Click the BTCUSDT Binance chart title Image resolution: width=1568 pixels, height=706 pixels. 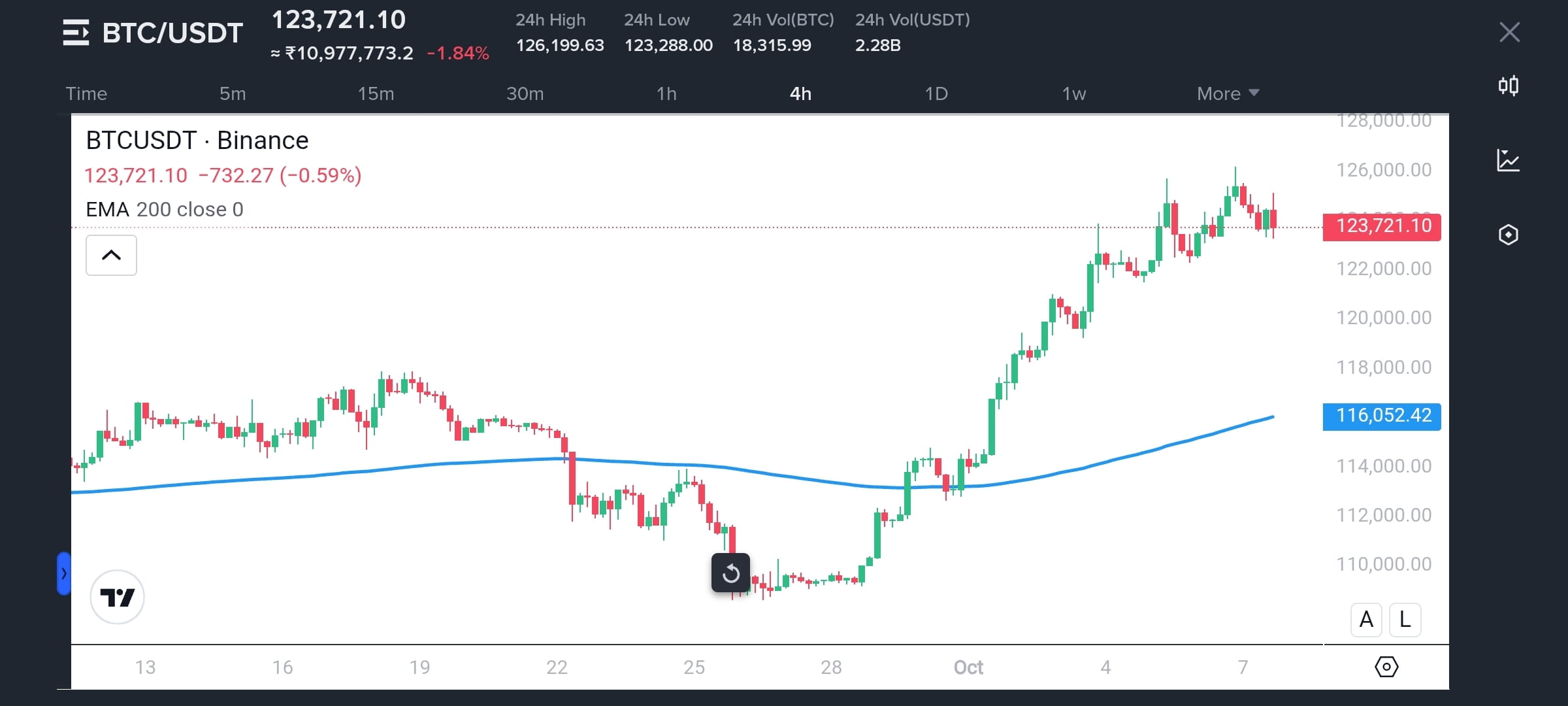click(x=197, y=140)
